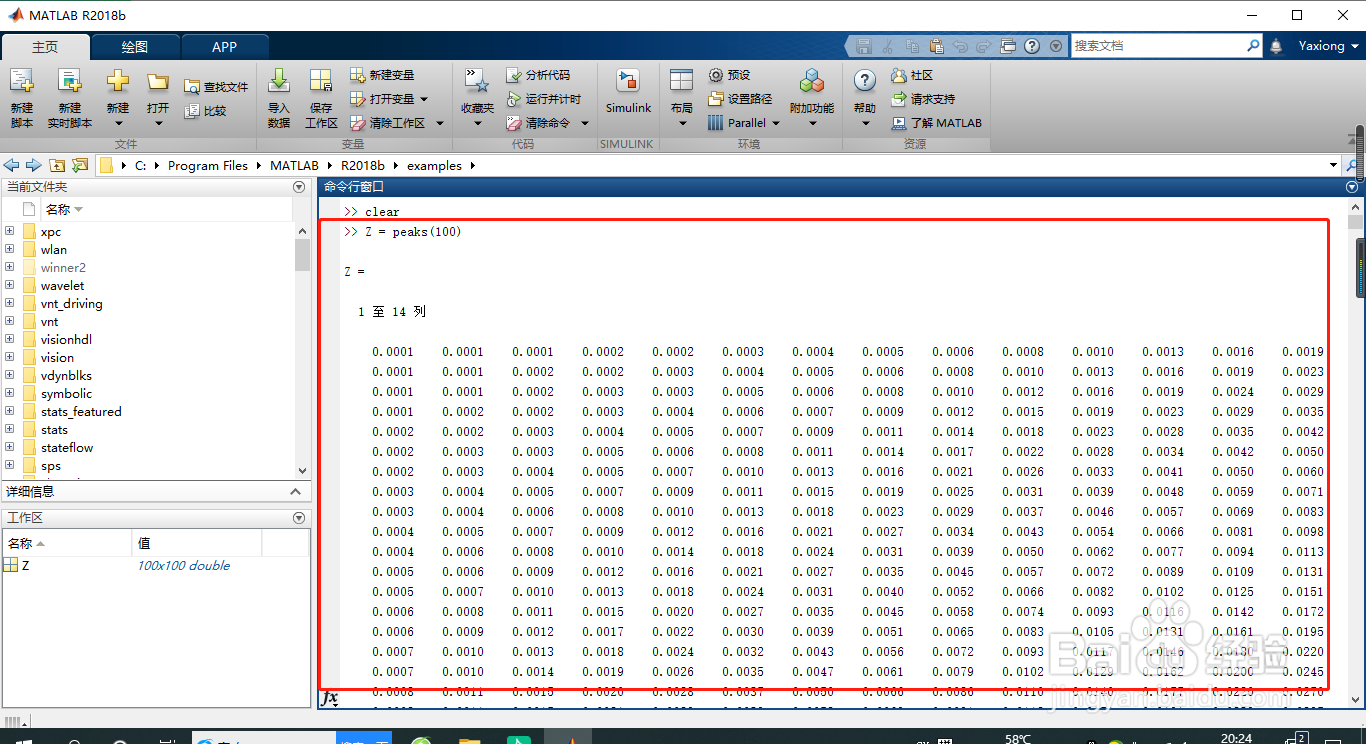The width and height of the screenshot is (1366, 744).
Task: Expand the vision folder
Action: [10, 357]
